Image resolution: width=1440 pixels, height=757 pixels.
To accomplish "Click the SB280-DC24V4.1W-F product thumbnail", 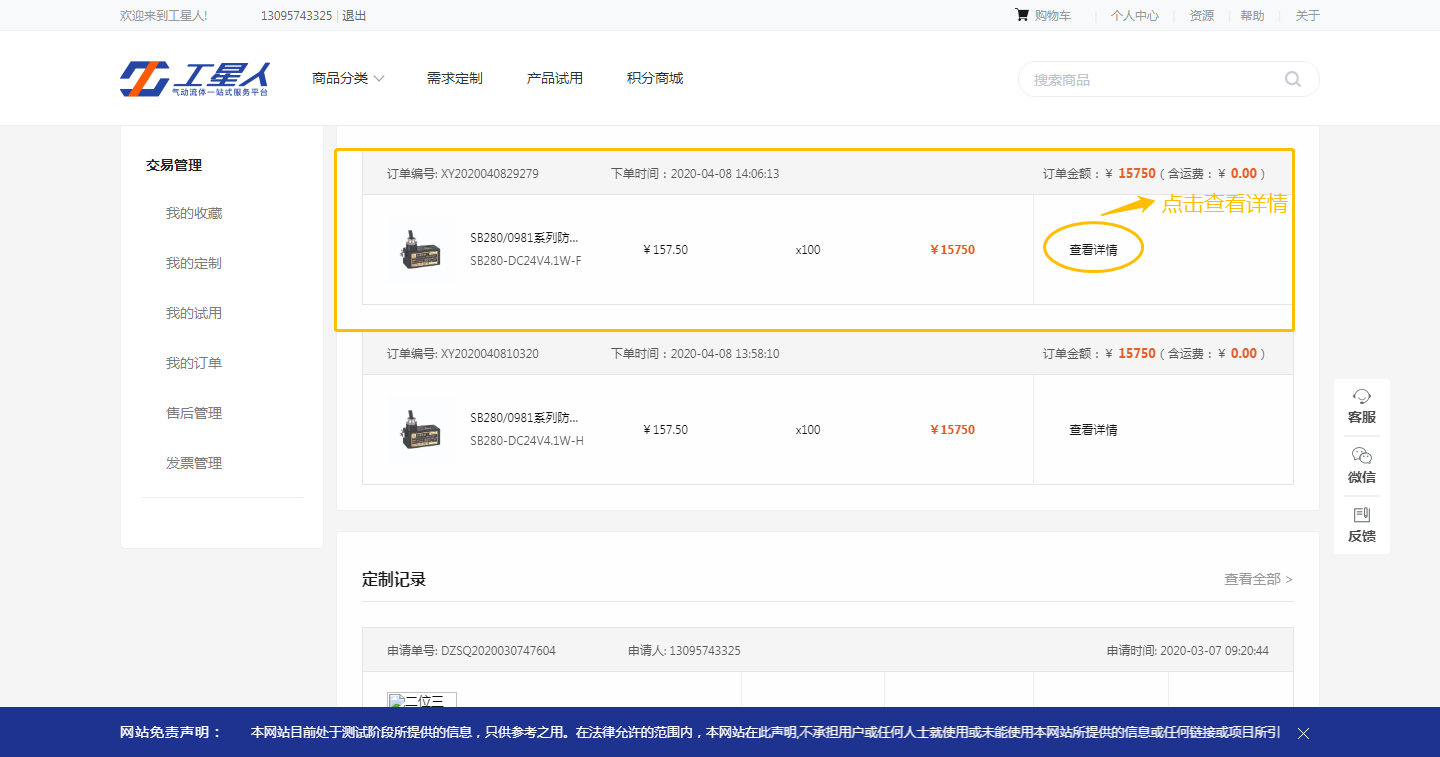I will click(x=422, y=250).
